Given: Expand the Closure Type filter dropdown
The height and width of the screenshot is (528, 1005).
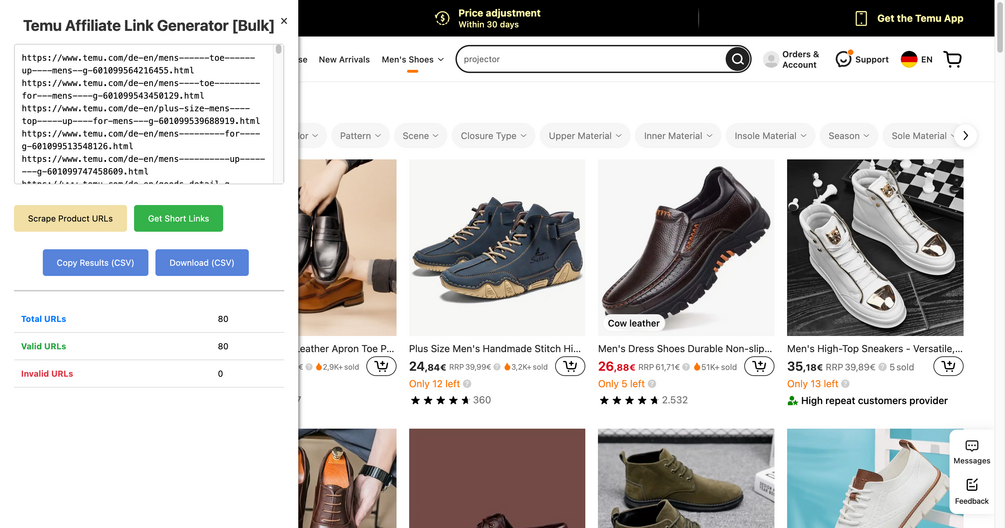Looking at the screenshot, I should tap(493, 136).
